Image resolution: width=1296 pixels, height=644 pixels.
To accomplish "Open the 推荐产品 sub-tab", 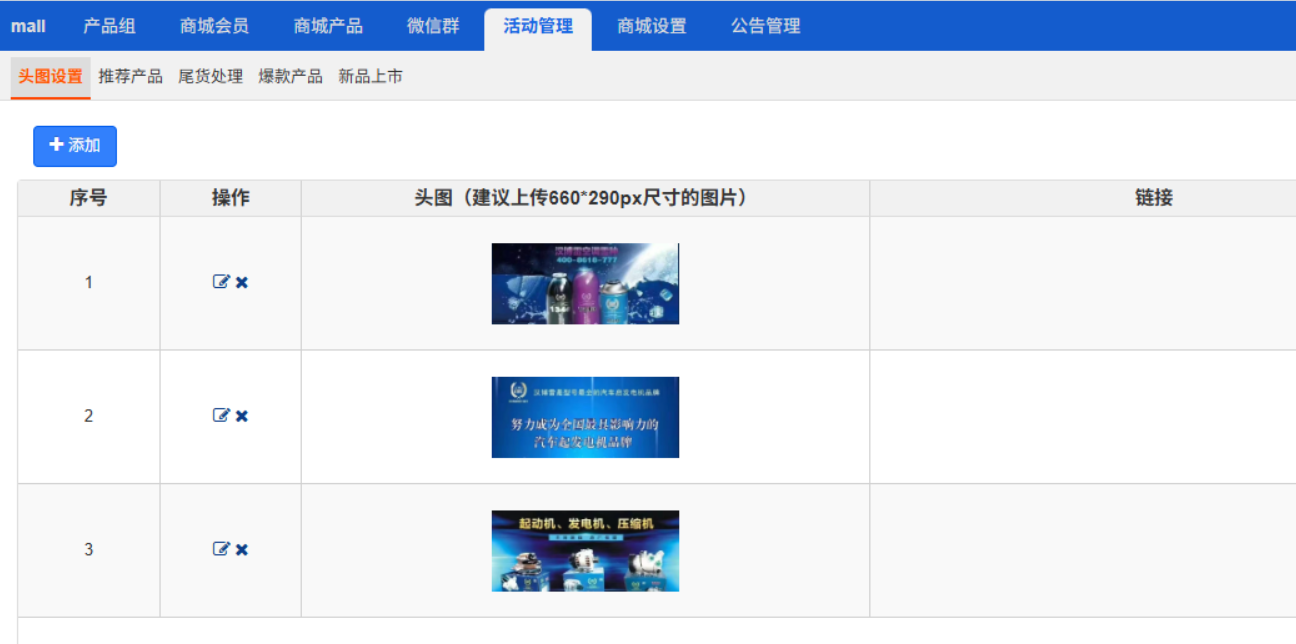I will [130, 77].
